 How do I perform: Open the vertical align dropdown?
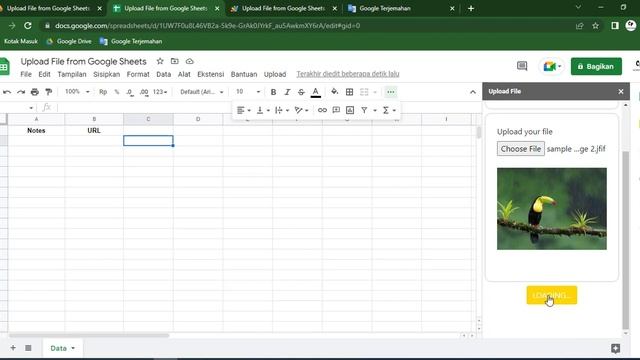pos(263,110)
